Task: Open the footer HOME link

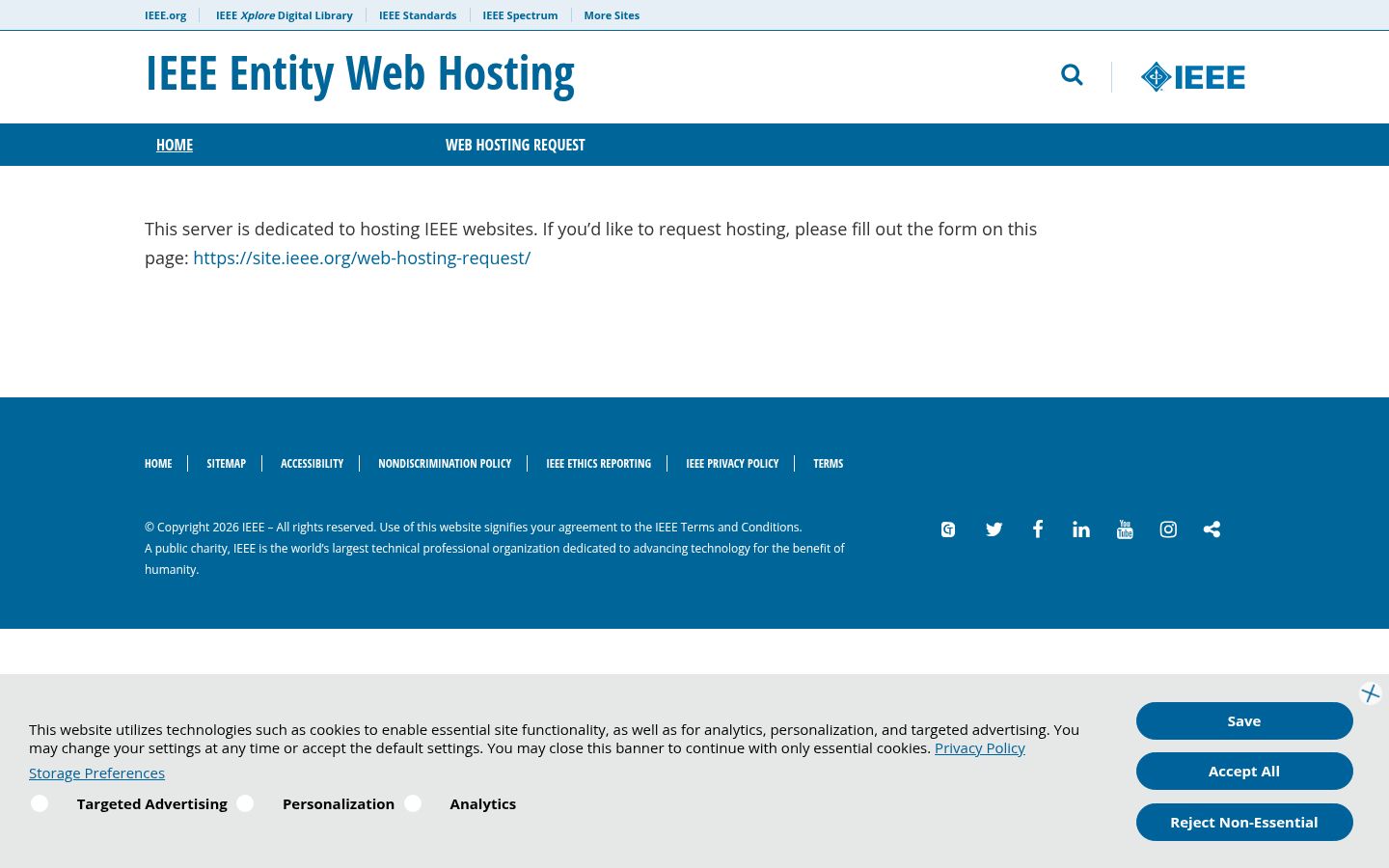Action: click(x=158, y=464)
